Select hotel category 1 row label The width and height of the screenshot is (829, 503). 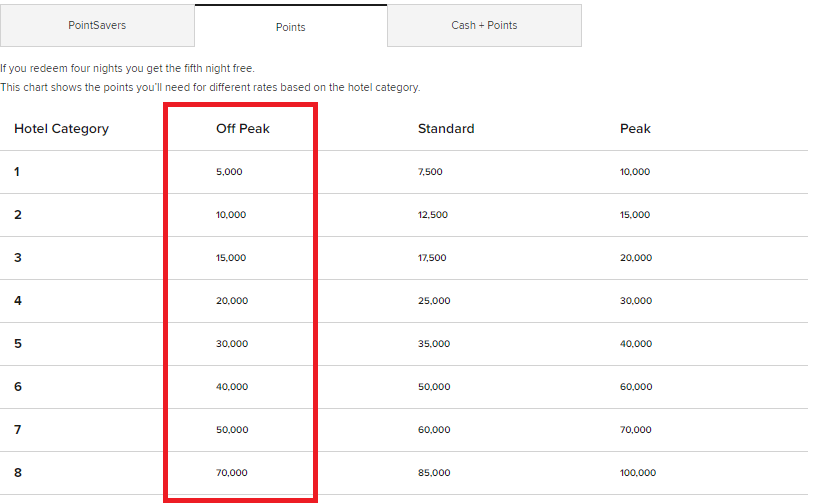coord(17,172)
